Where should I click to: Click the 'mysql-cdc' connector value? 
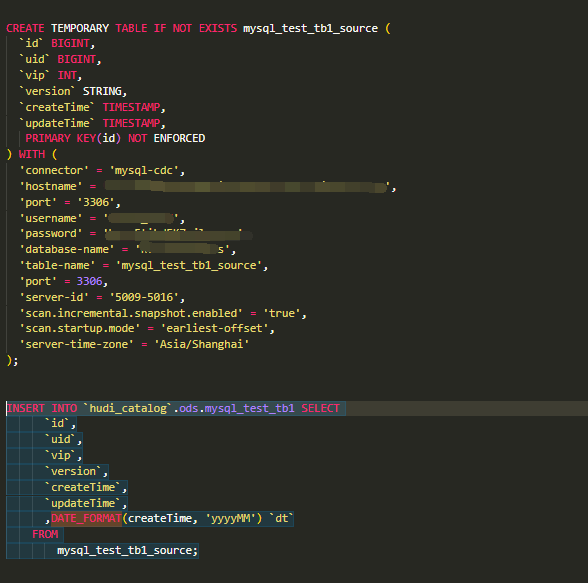tap(144, 171)
